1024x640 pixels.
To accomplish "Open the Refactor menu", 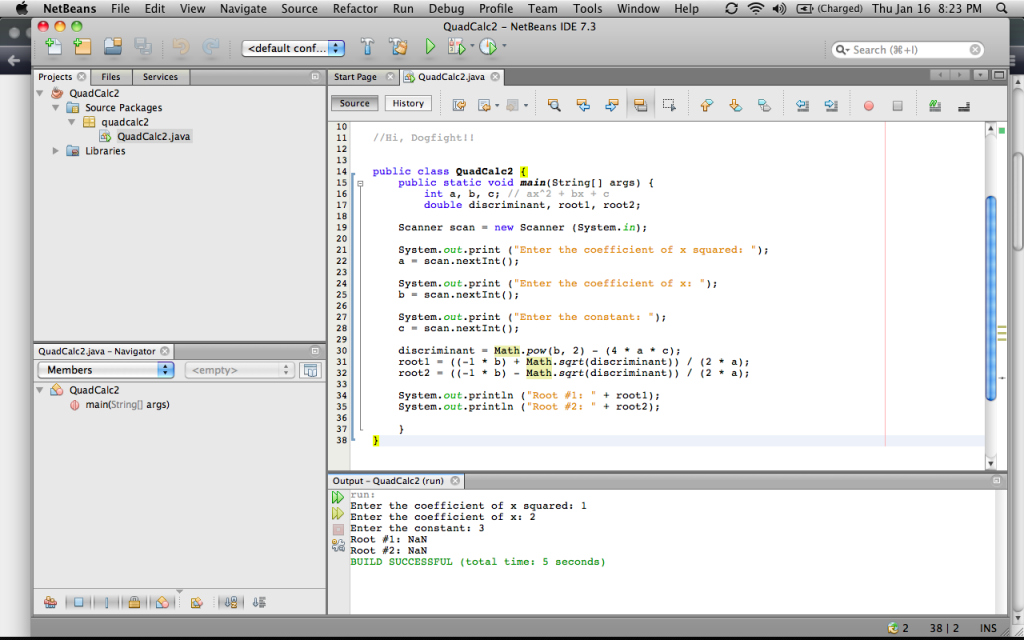I will (355, 9).
